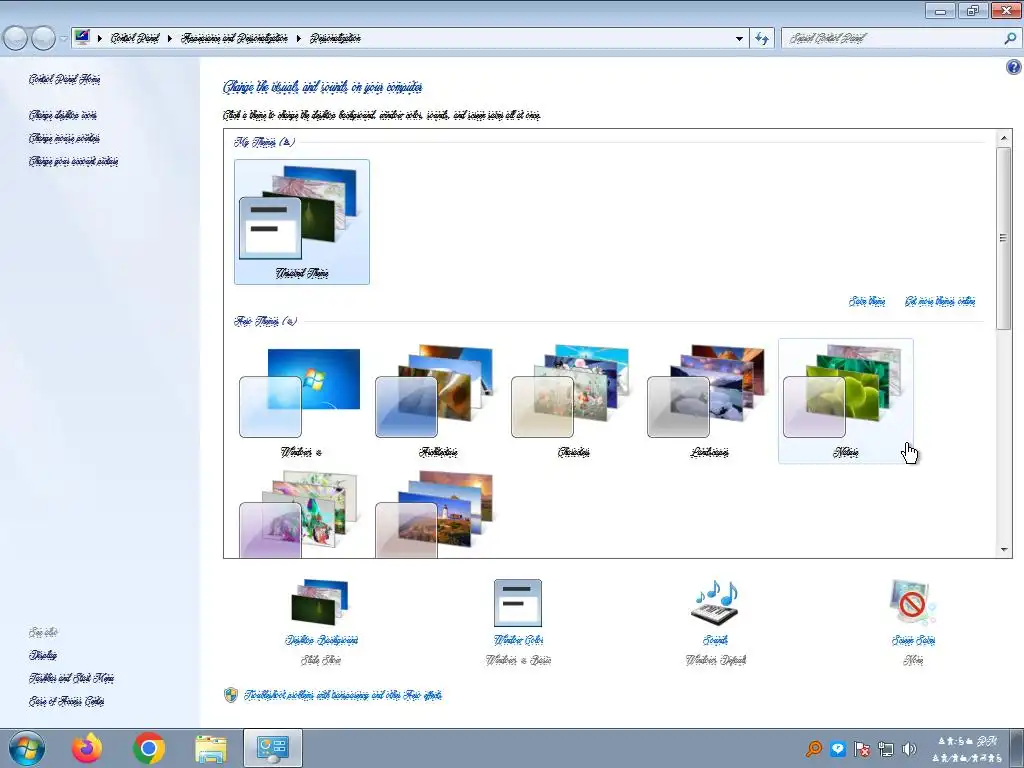1024x768 pixels.
Task: Click the Aero Themes (7) group header
Action: point(265,321)
